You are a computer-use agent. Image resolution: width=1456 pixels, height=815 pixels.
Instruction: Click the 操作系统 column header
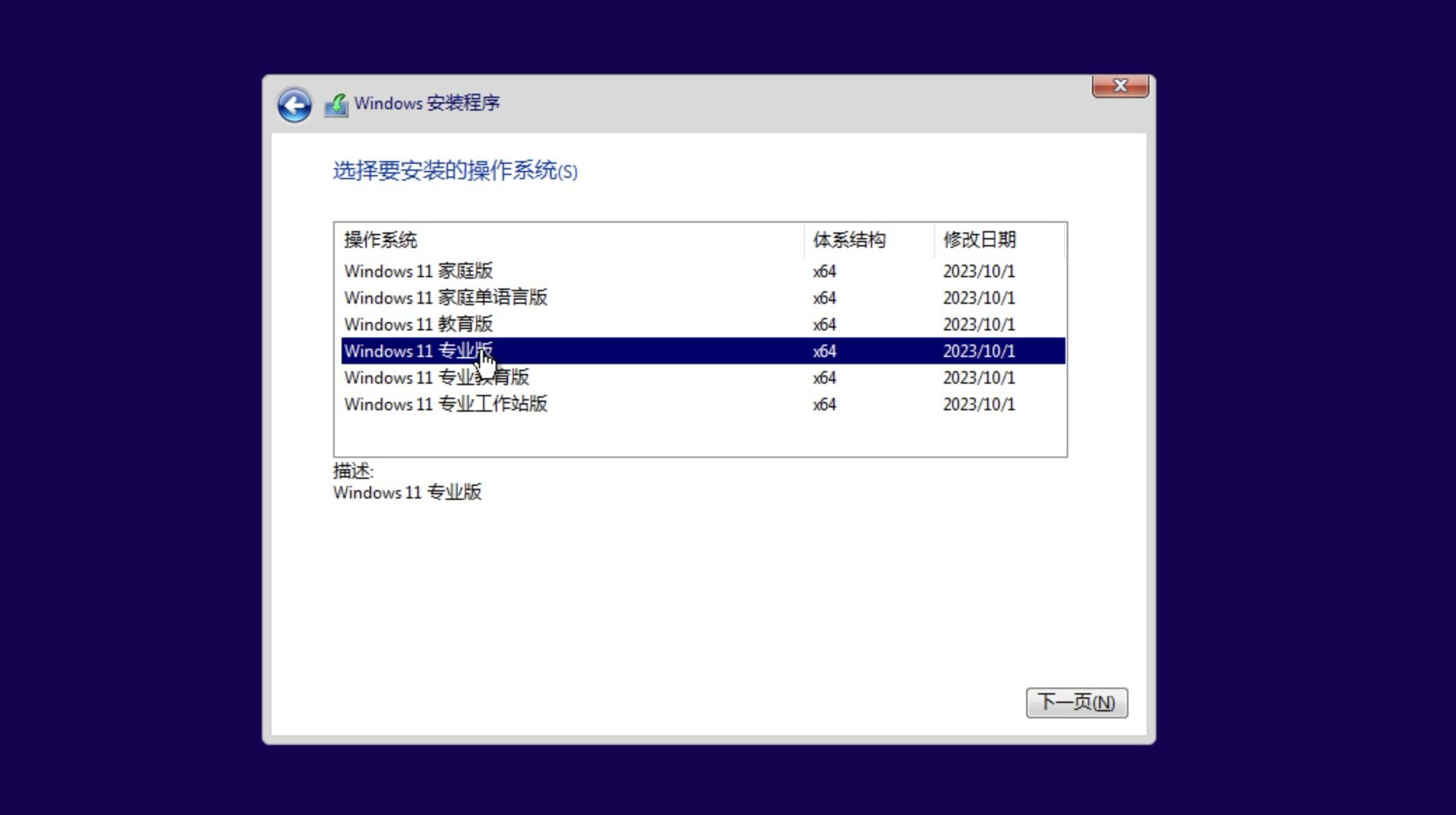coord(570,240)
